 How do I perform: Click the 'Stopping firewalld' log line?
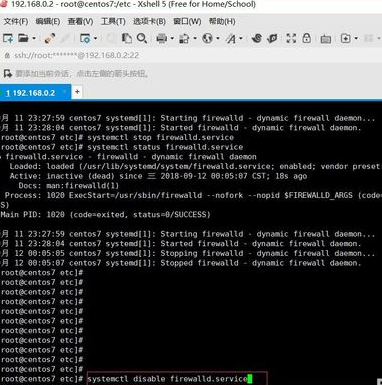tap(187, 253)
